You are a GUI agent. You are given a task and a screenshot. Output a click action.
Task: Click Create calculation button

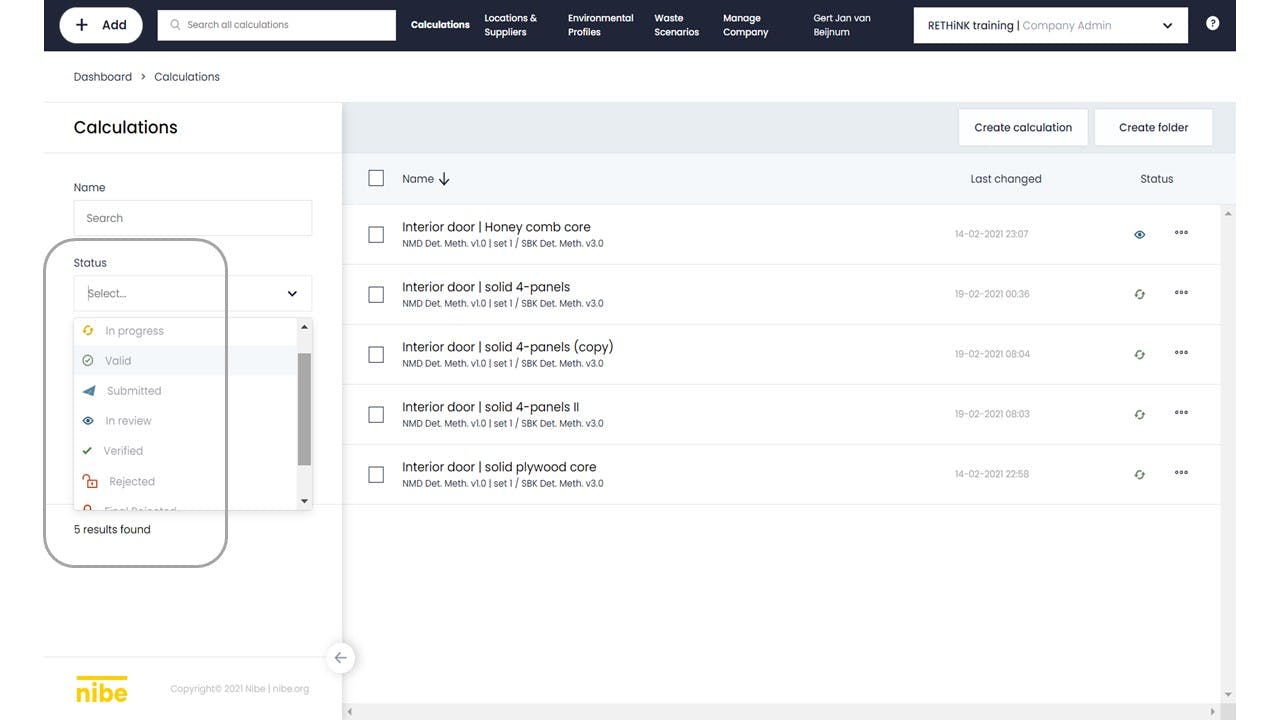tap(1023, 128)
